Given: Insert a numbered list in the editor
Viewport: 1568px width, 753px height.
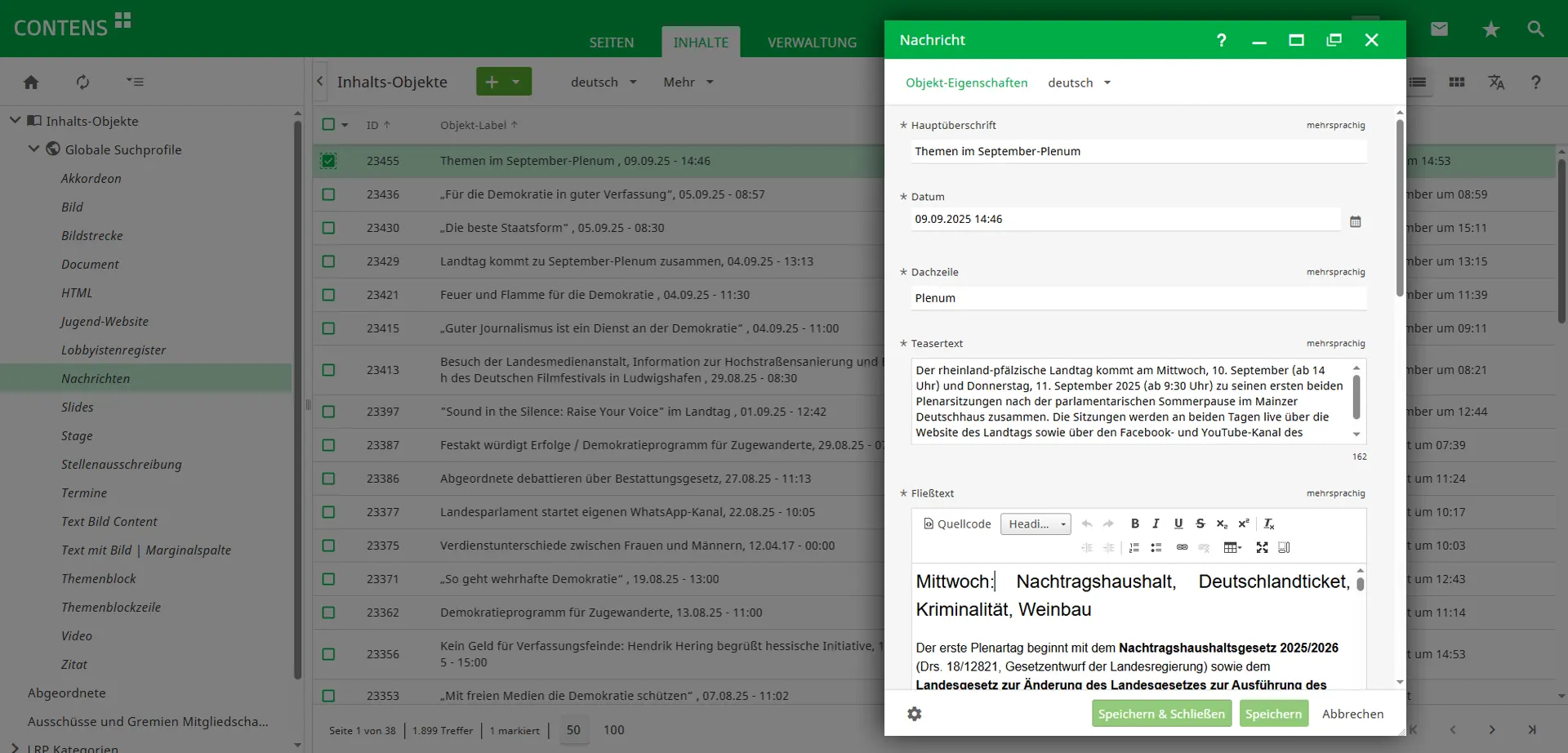Looking at the screenshot, I should coord(1134,547).
